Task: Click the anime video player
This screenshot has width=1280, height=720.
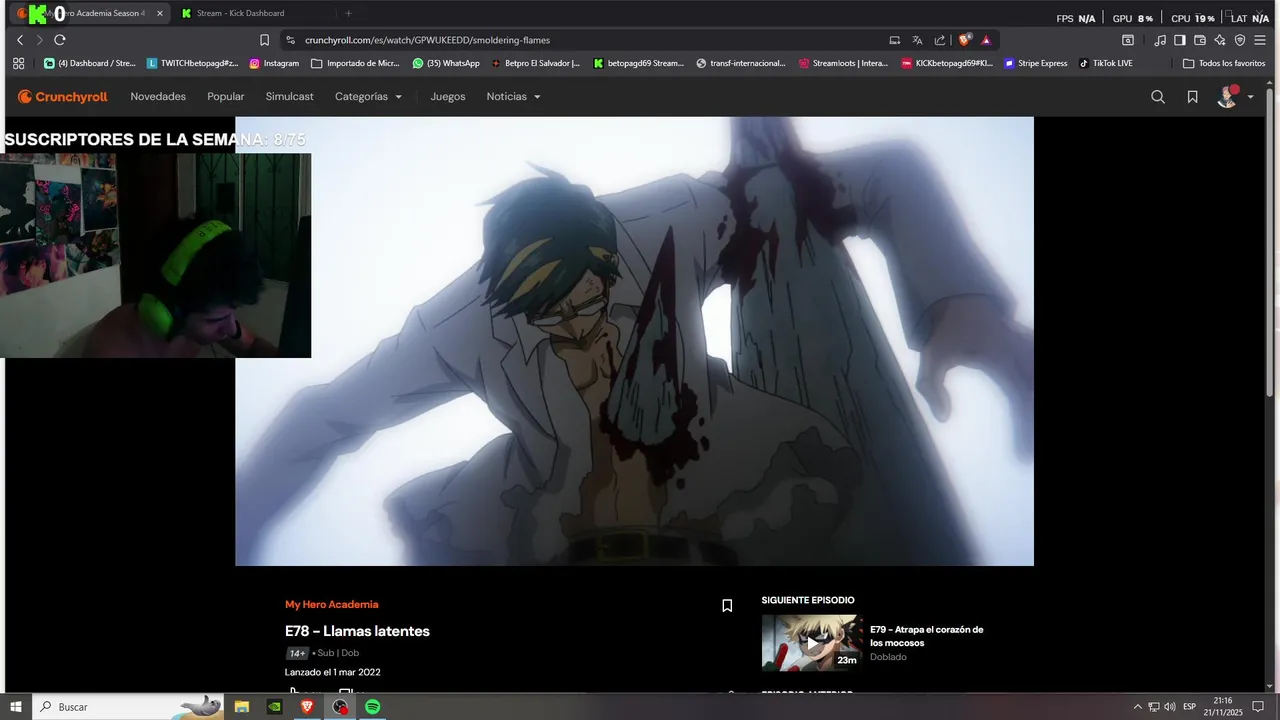Action: point(634,341)
